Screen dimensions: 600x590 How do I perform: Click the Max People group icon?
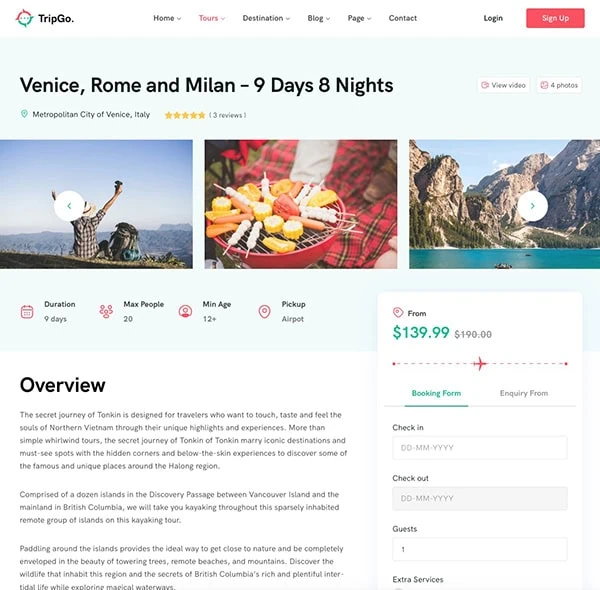[x=106, y=311]
